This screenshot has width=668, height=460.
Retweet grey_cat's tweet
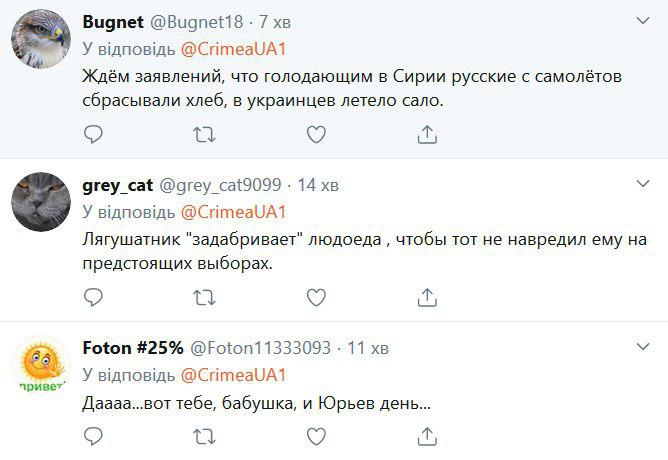pyautogui.click(x=204, y=297)
